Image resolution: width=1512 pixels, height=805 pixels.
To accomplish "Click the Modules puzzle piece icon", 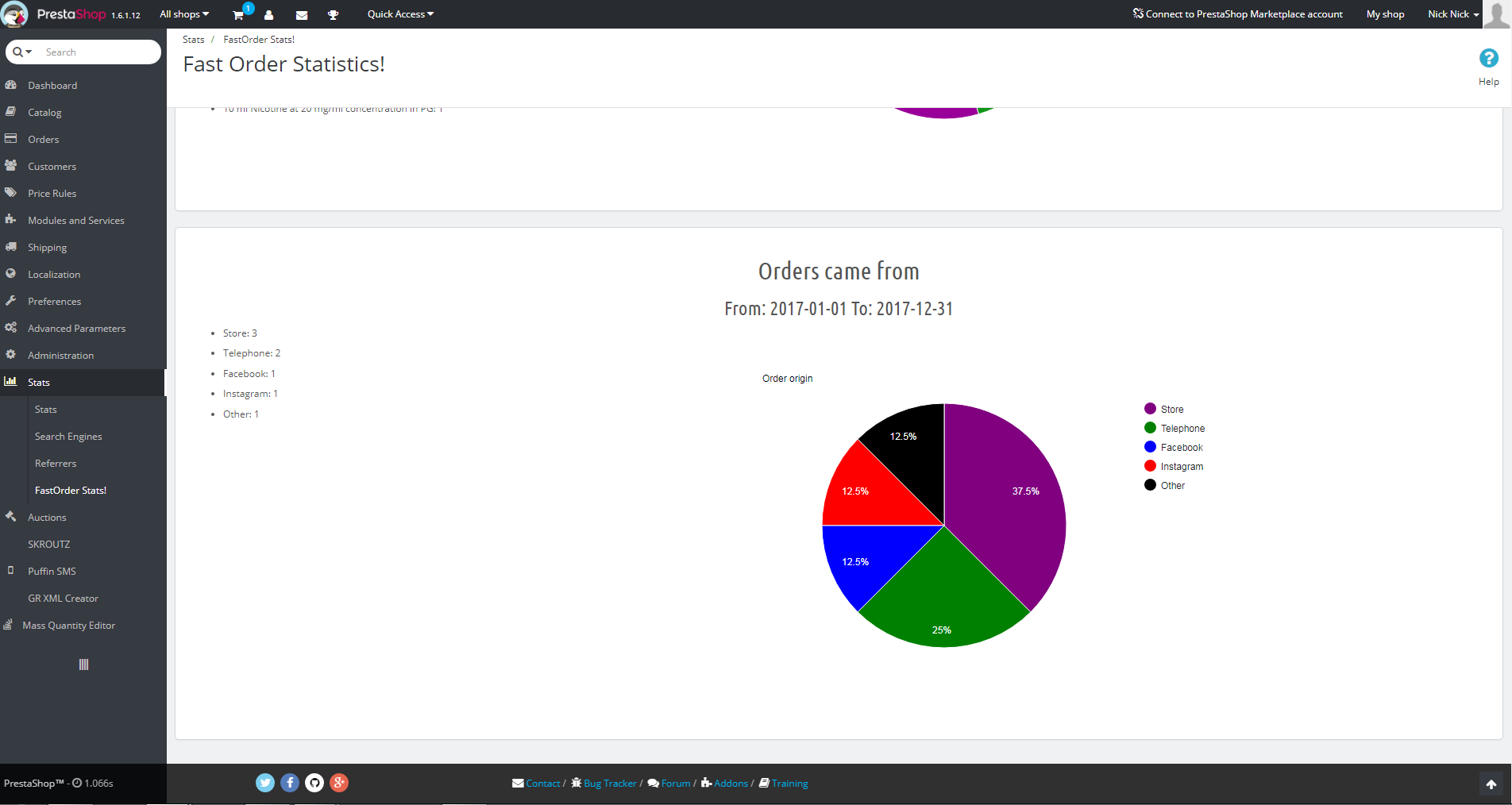I will (11, 220).
